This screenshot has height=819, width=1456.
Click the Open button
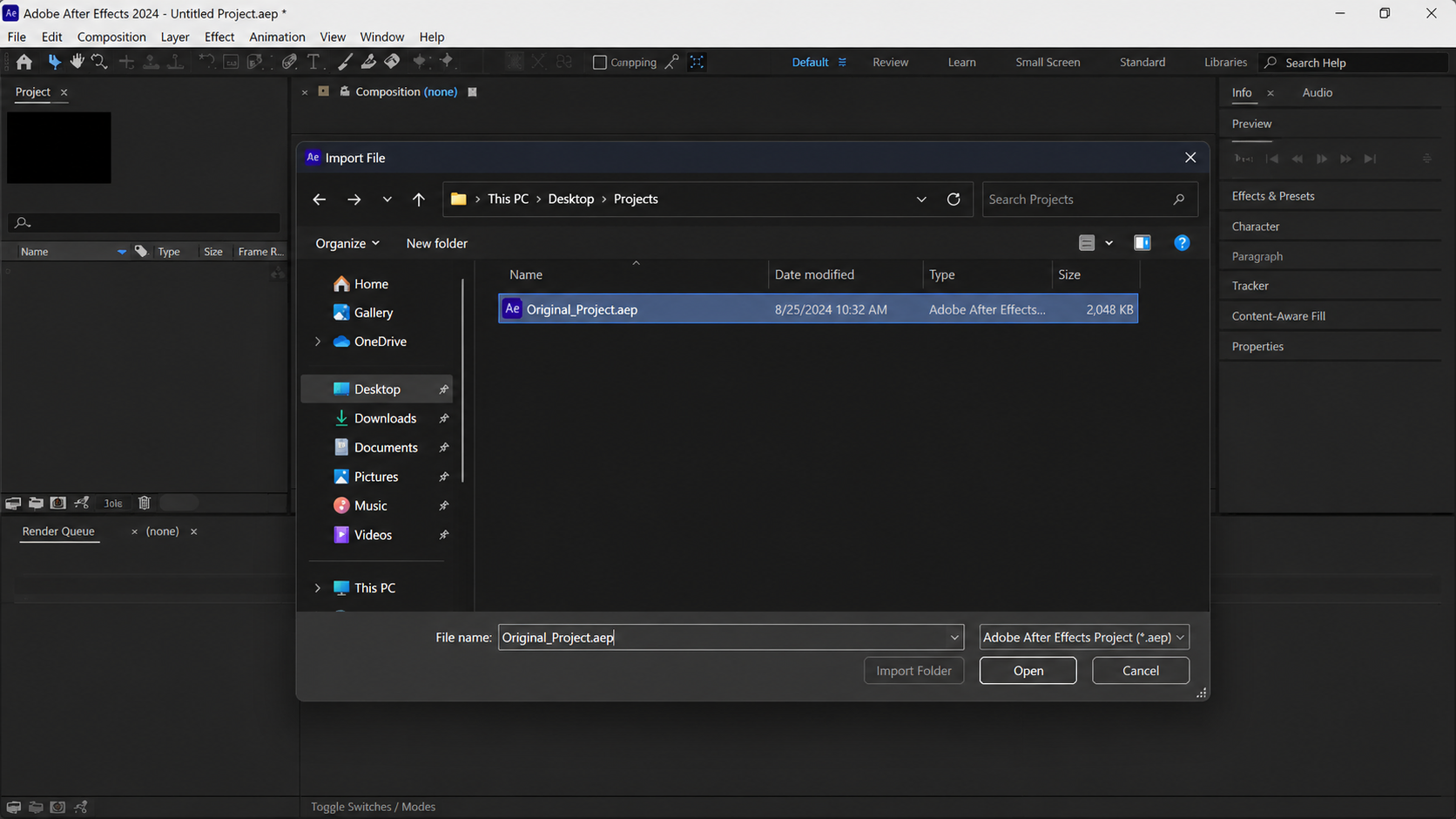coord(1028,671)
